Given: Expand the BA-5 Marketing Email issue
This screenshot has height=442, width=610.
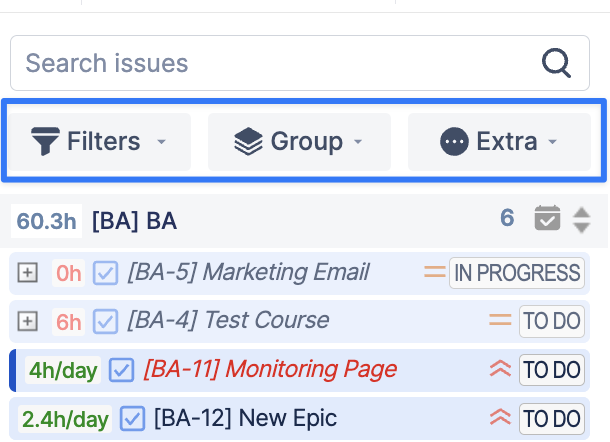Looking at the screenshot, I should tap(28, 272).
